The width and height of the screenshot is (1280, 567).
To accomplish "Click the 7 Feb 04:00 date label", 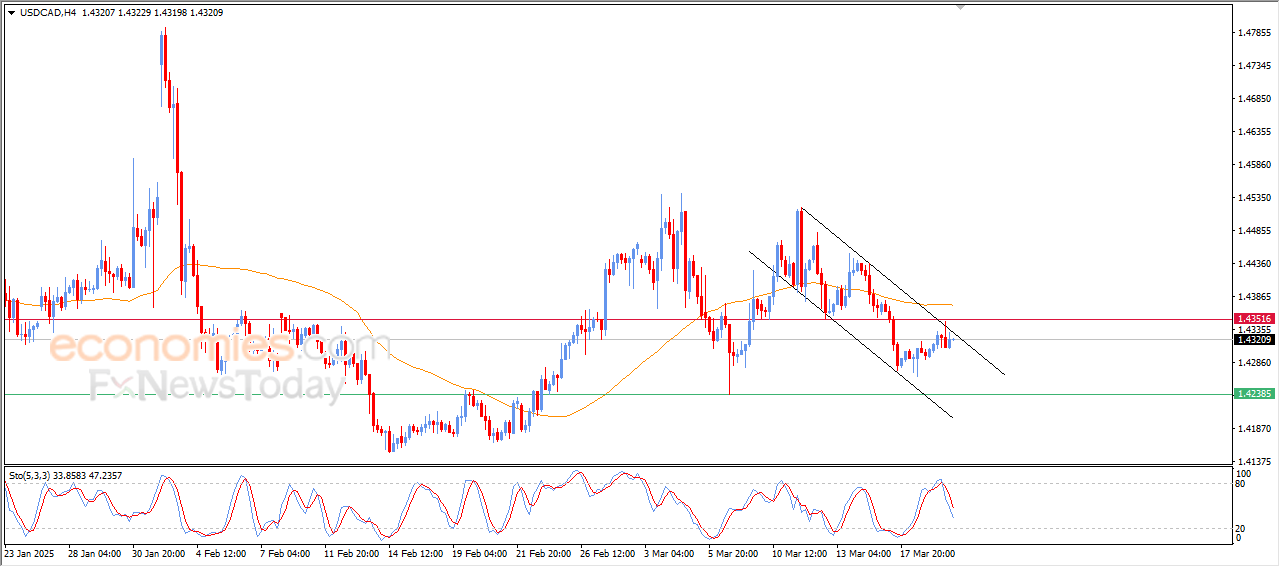I will coord(286,553).
